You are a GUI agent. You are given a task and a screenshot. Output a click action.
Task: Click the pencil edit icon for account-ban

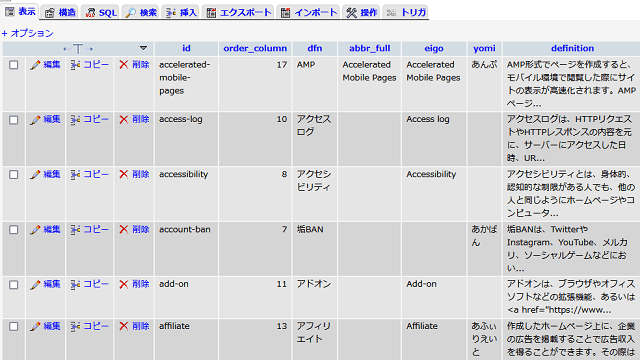pos(35,230)
